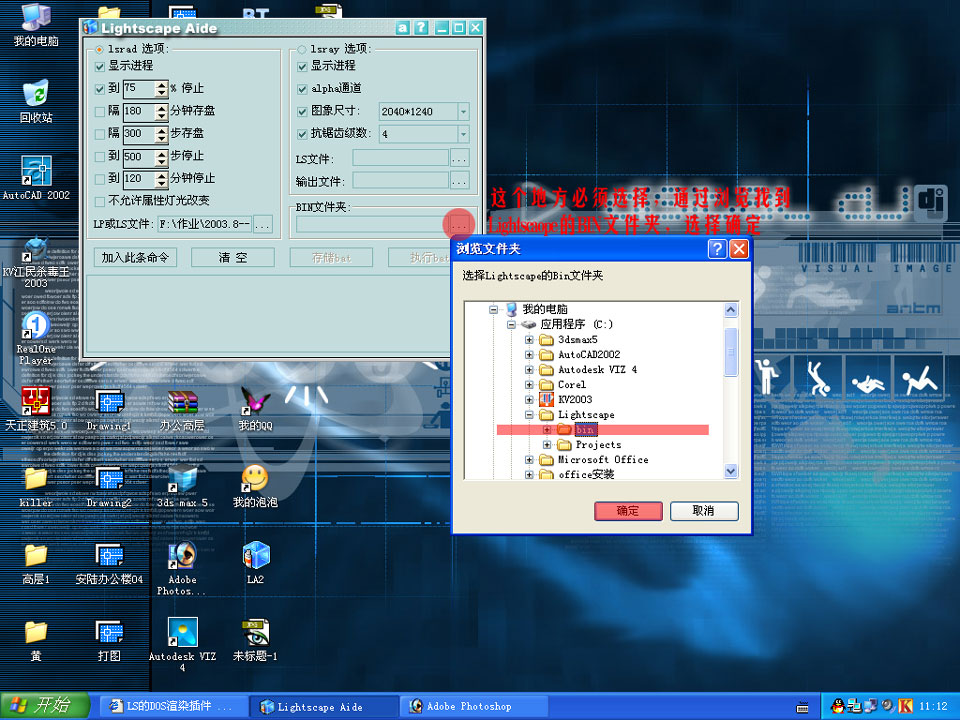
Task: Collapse the 我的电脑 tree node
Action: pyautogui.click(x=493, y=310)
